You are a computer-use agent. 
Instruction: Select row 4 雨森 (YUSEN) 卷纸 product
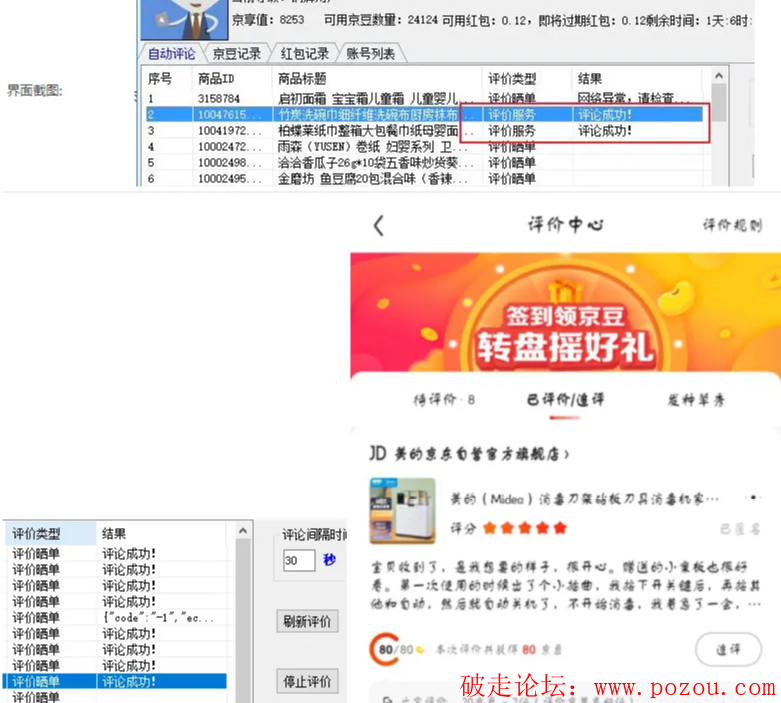pos(424,147)
